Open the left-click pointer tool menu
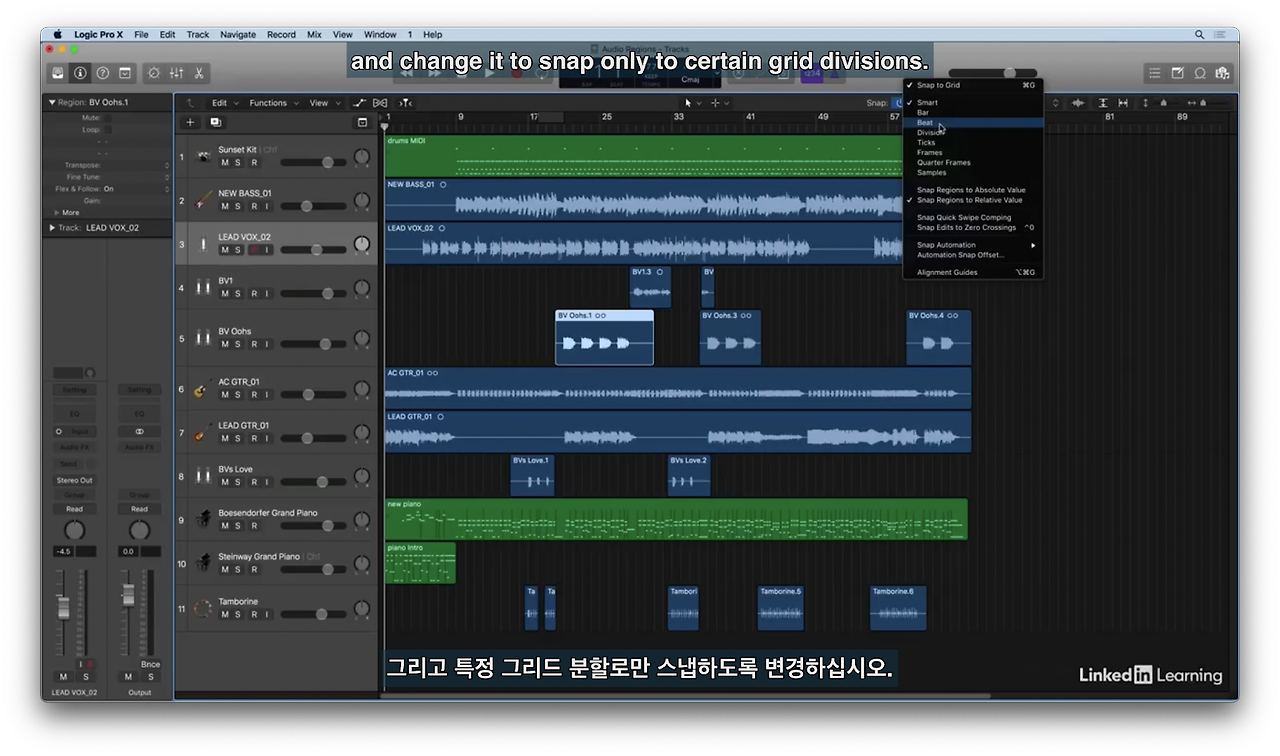This screenshot has width=1280, height=756. (692, 103)
